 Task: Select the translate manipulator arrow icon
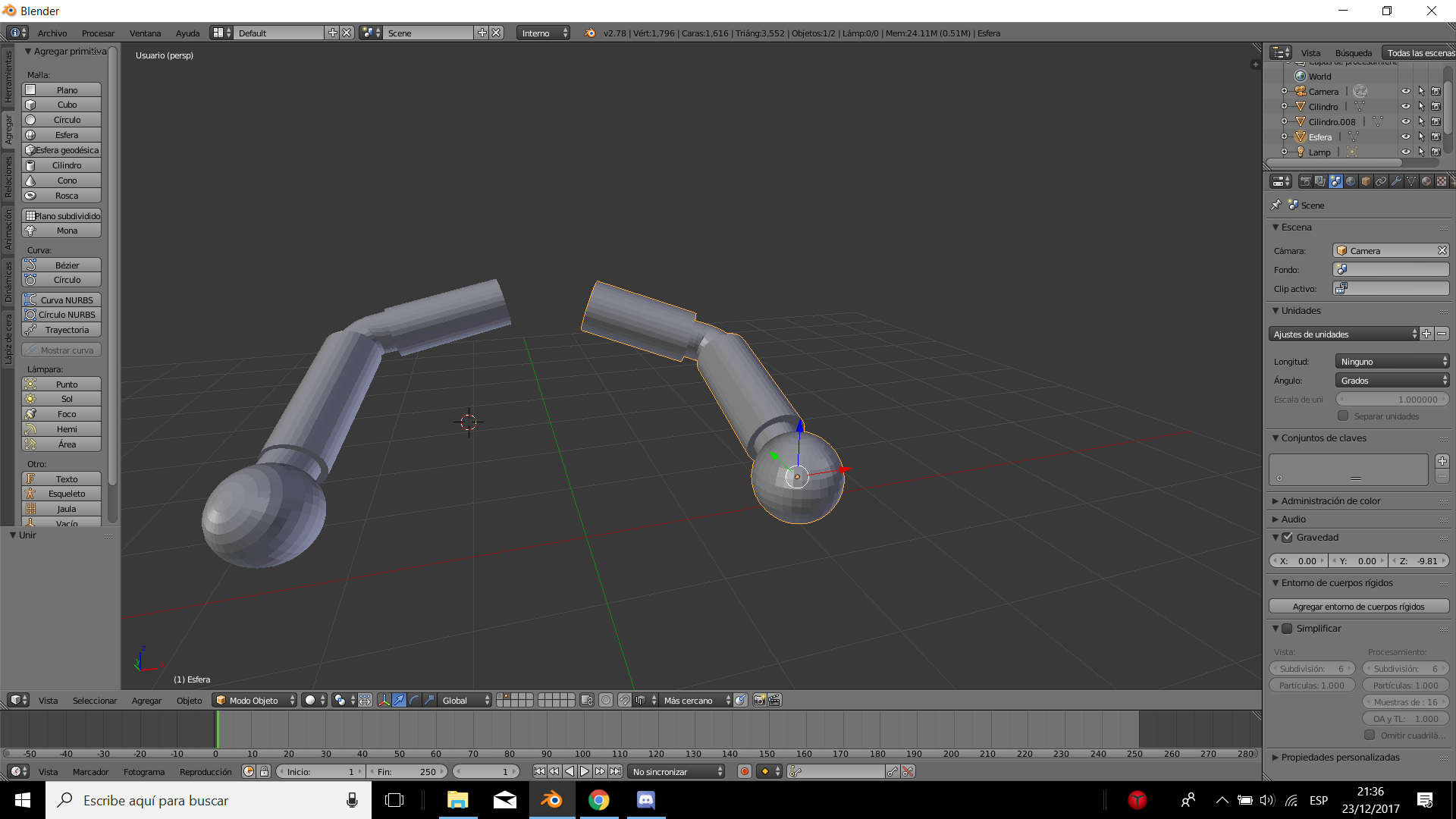(399, 700)
